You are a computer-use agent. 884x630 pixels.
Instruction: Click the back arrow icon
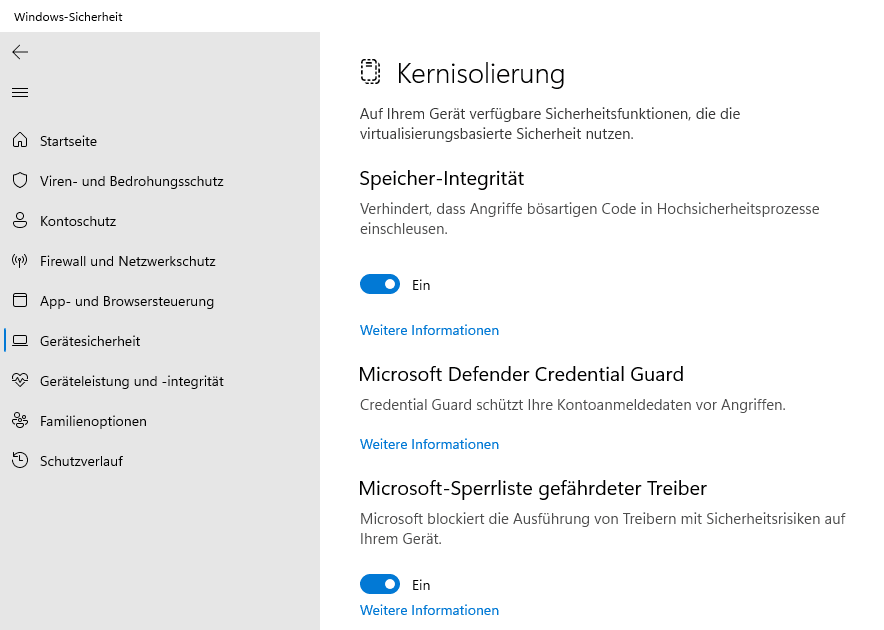(x=20, y=52)
